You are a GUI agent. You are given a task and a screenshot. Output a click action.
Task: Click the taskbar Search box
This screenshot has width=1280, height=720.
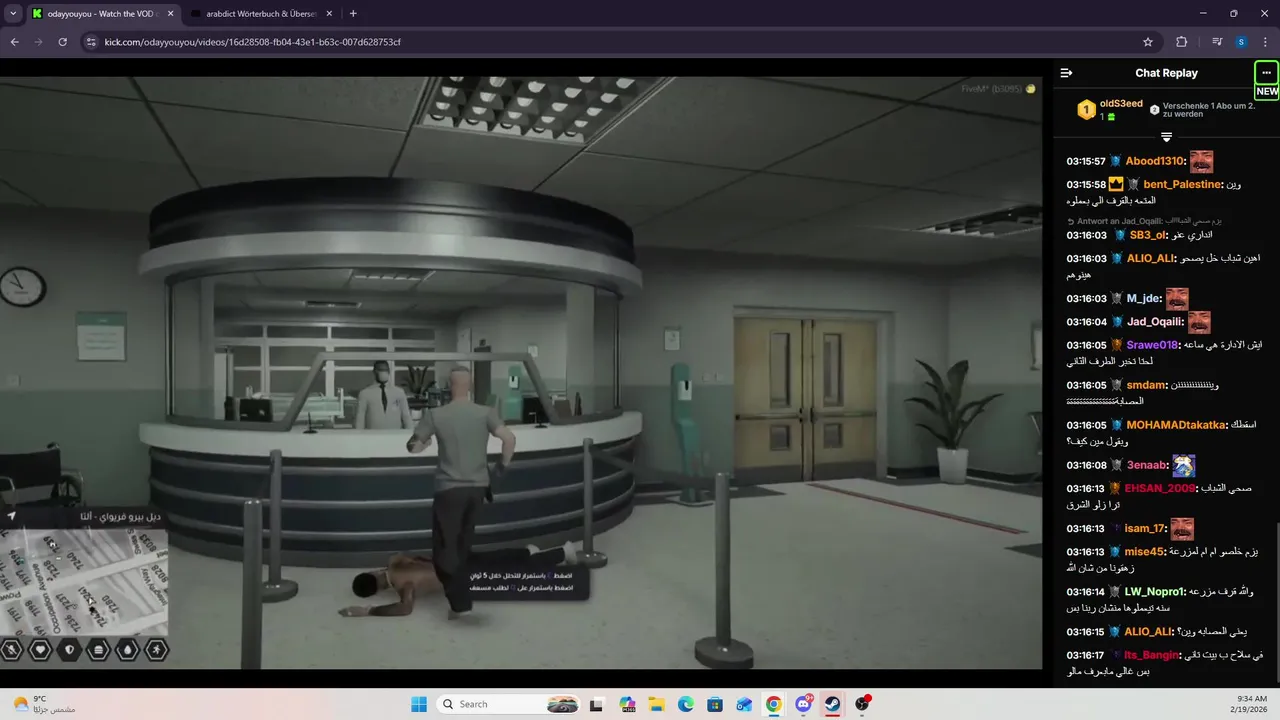[510, 704]
